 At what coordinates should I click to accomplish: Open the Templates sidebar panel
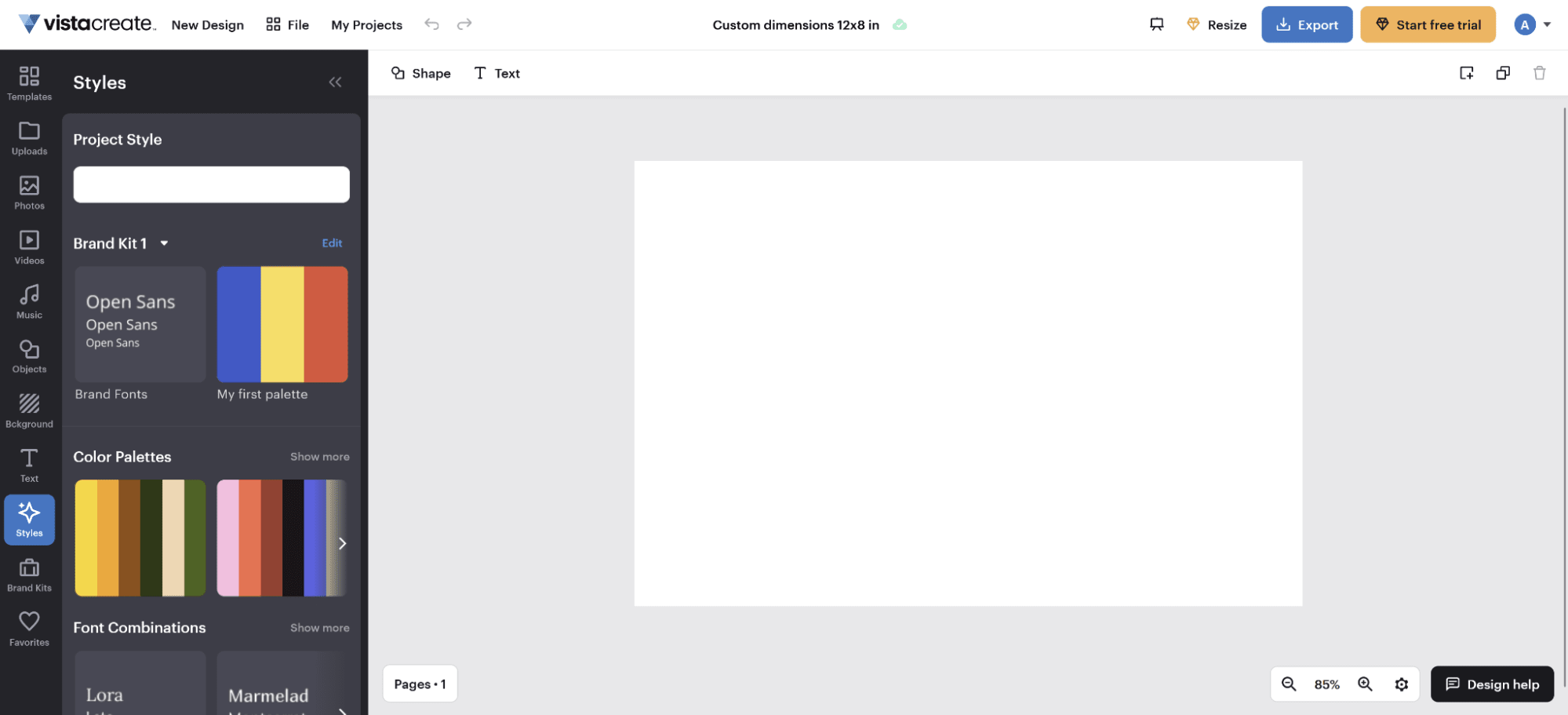pos(29,83)
